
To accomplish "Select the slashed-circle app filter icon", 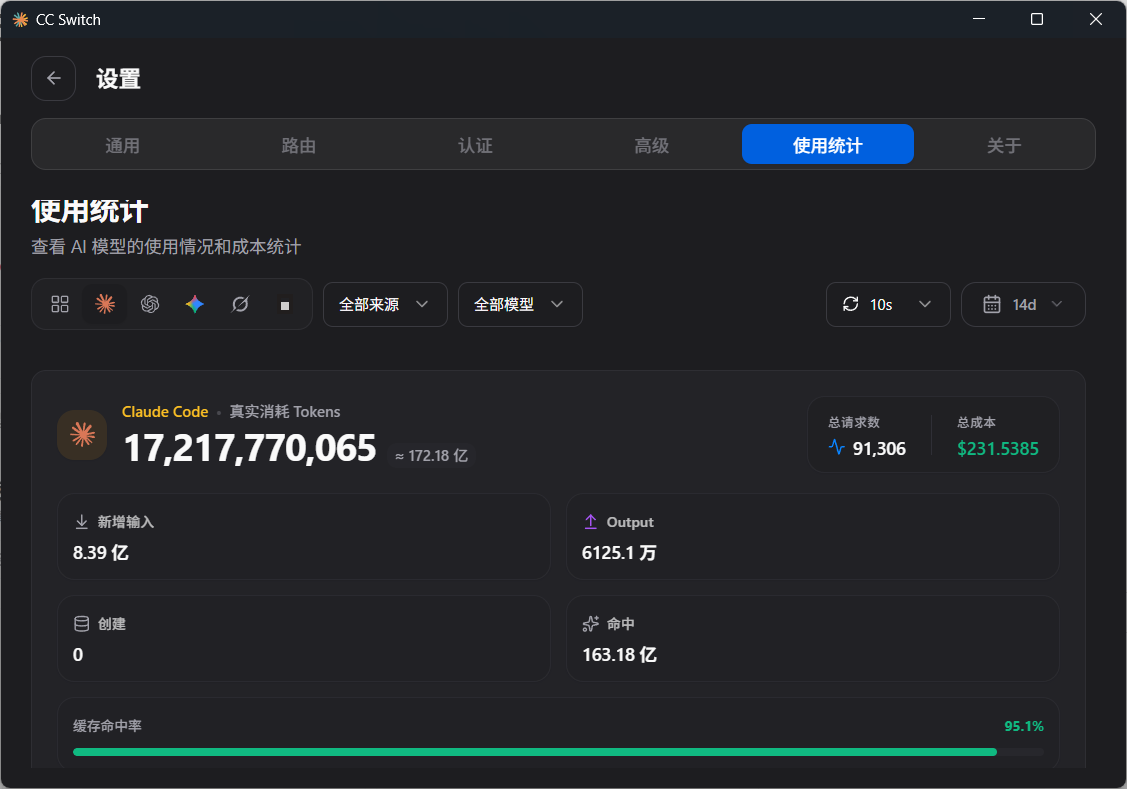I will click(240, 304).
